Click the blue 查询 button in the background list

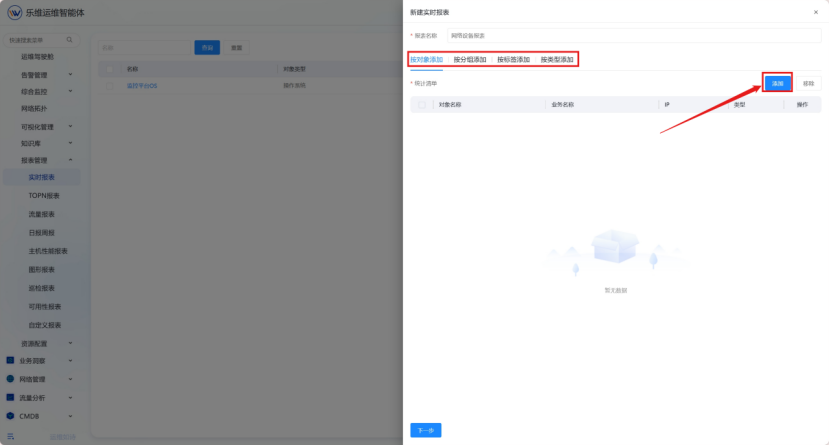coord(207,48)
